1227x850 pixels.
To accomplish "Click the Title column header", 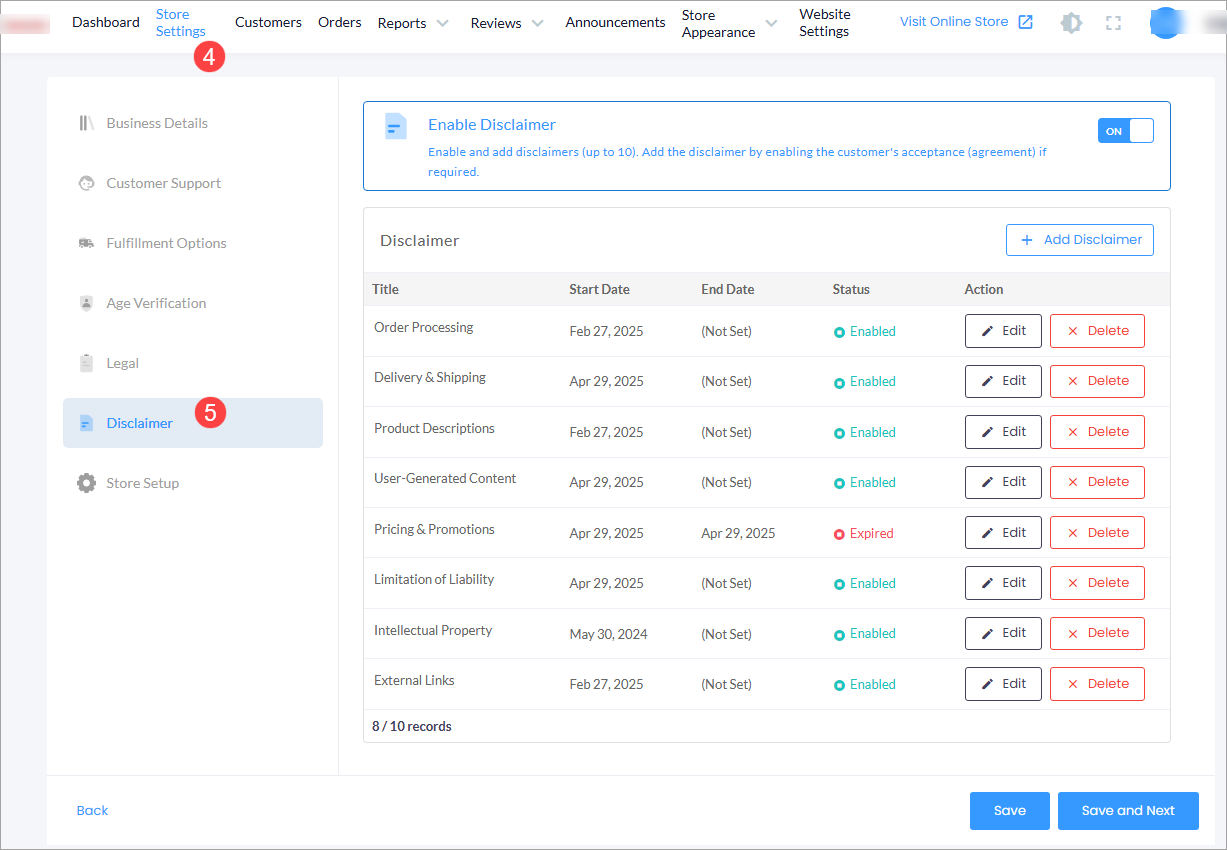I will (x=385, y=289).
